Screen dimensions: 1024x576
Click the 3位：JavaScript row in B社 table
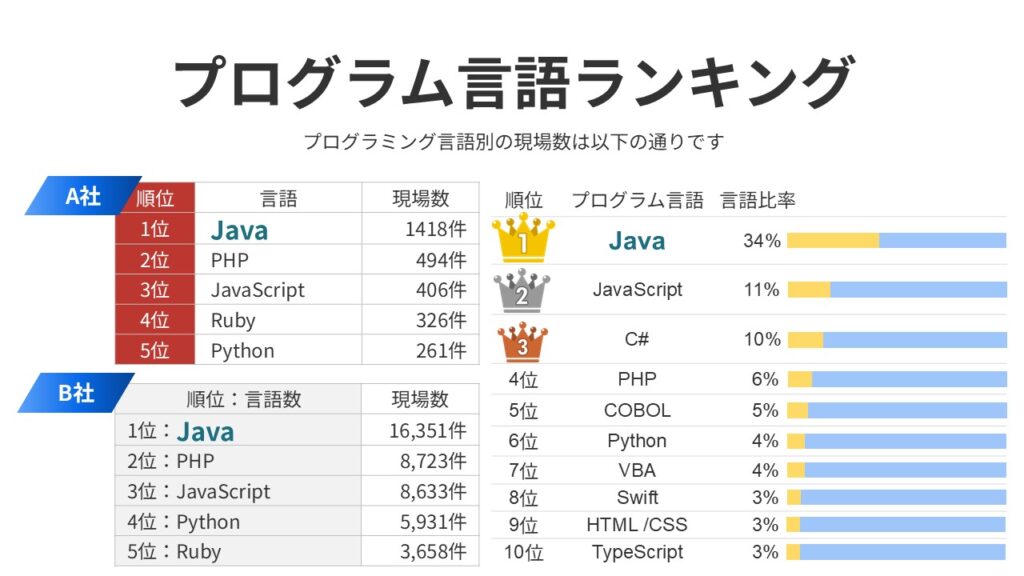pyautogui.click(x=199, y=492)
